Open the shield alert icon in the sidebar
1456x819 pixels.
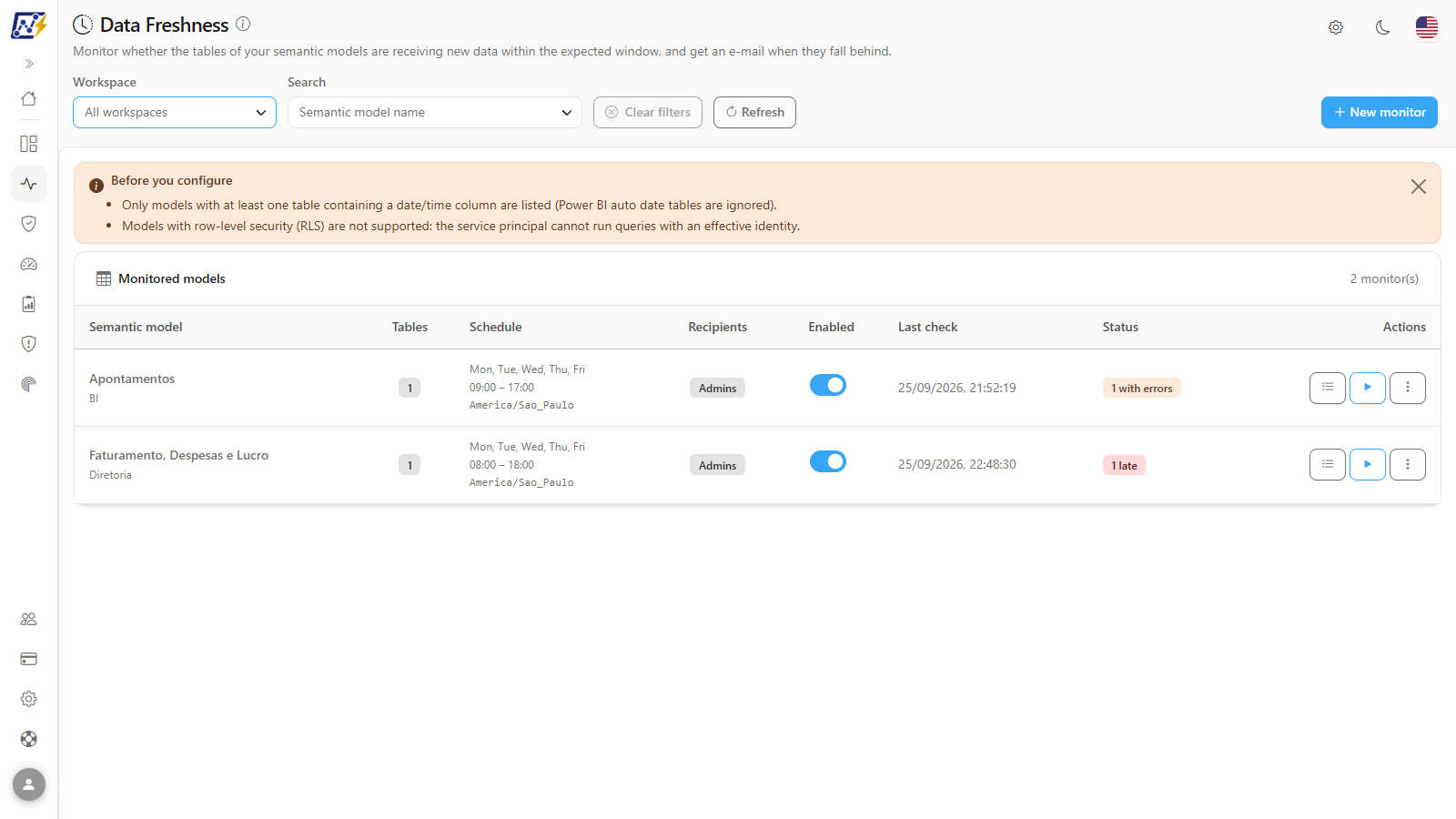[x=29, y=344]
